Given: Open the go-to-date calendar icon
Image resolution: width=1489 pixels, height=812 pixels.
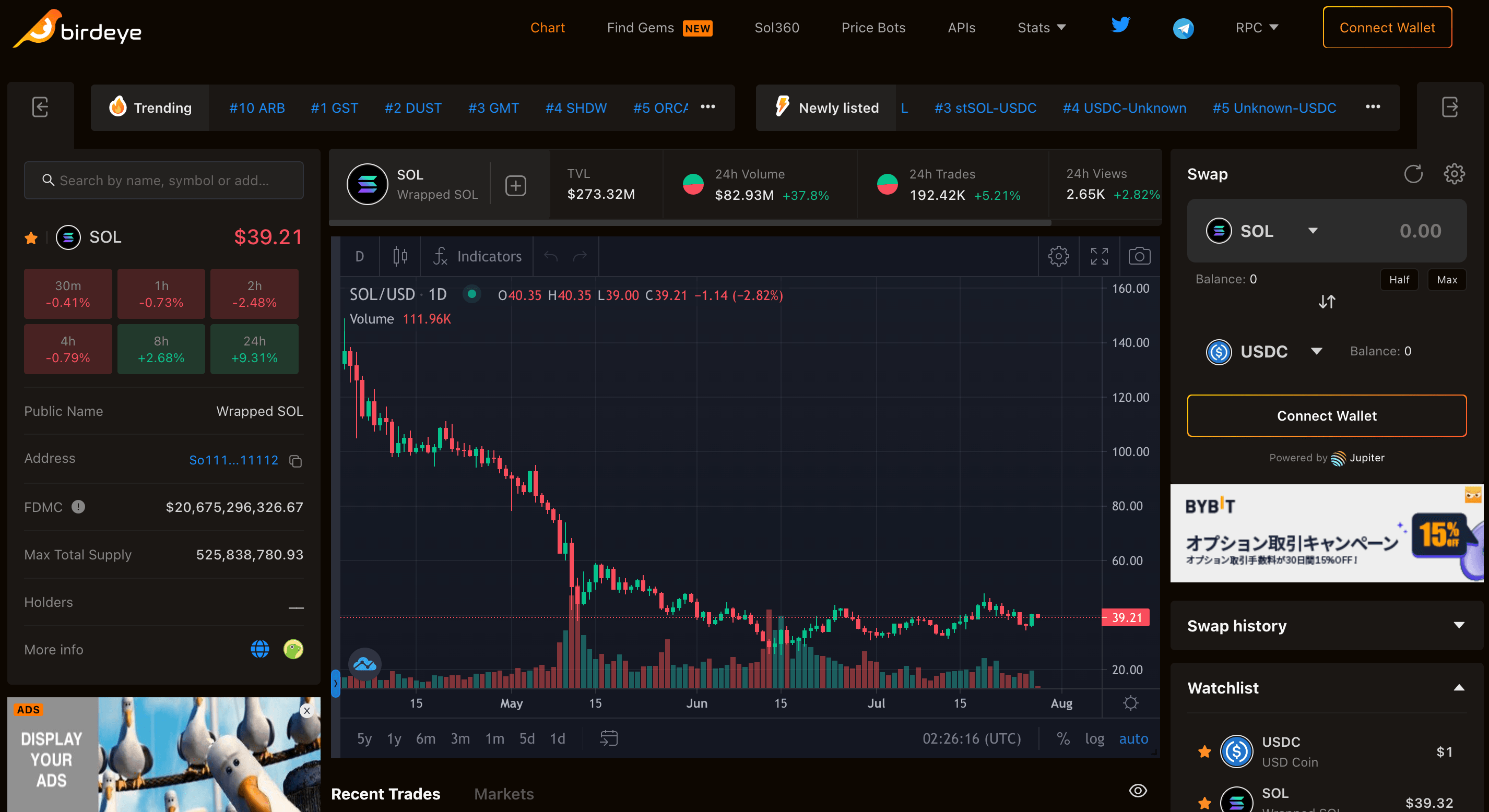Looking at the screenshot, I should [x=609, y=738].
